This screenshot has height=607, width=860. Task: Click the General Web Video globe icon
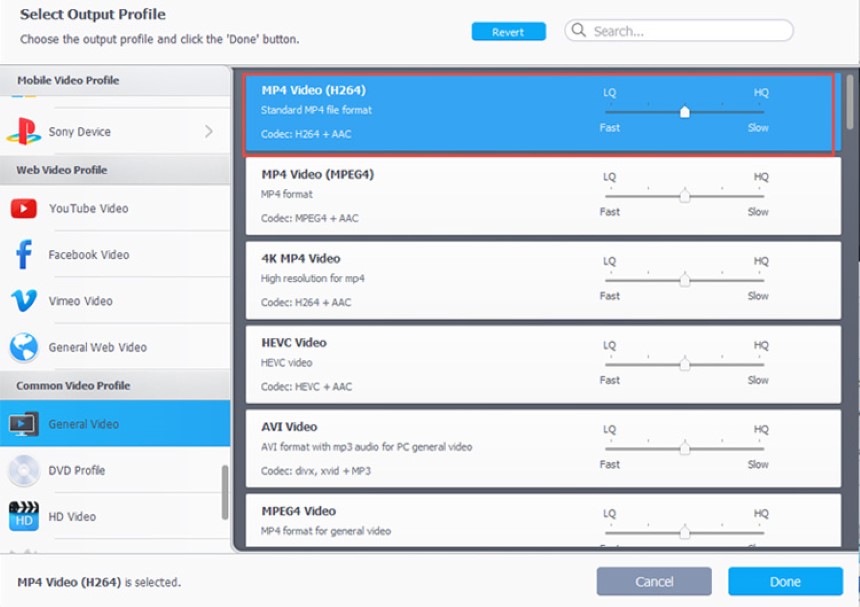click(x=24, y=347)
